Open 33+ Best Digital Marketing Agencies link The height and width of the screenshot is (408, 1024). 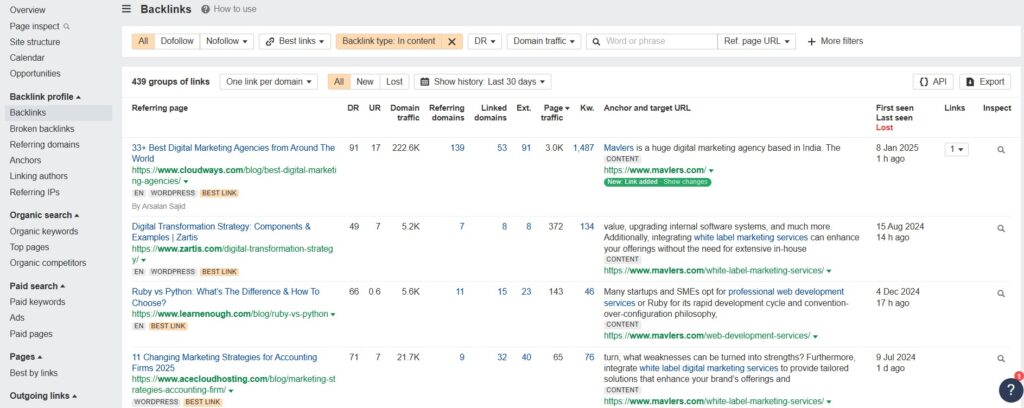pyautogui.click(x=233, y=153)
